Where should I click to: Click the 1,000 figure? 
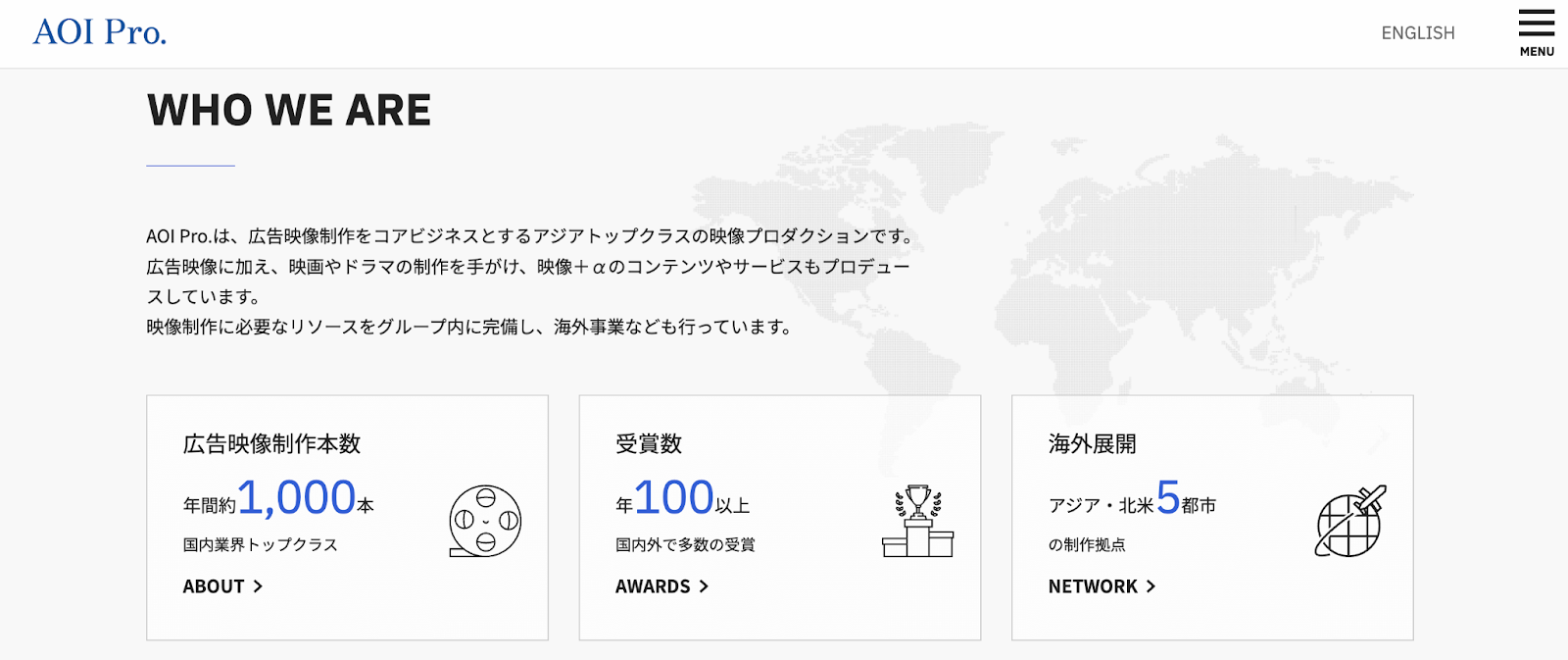click(296, 497)
